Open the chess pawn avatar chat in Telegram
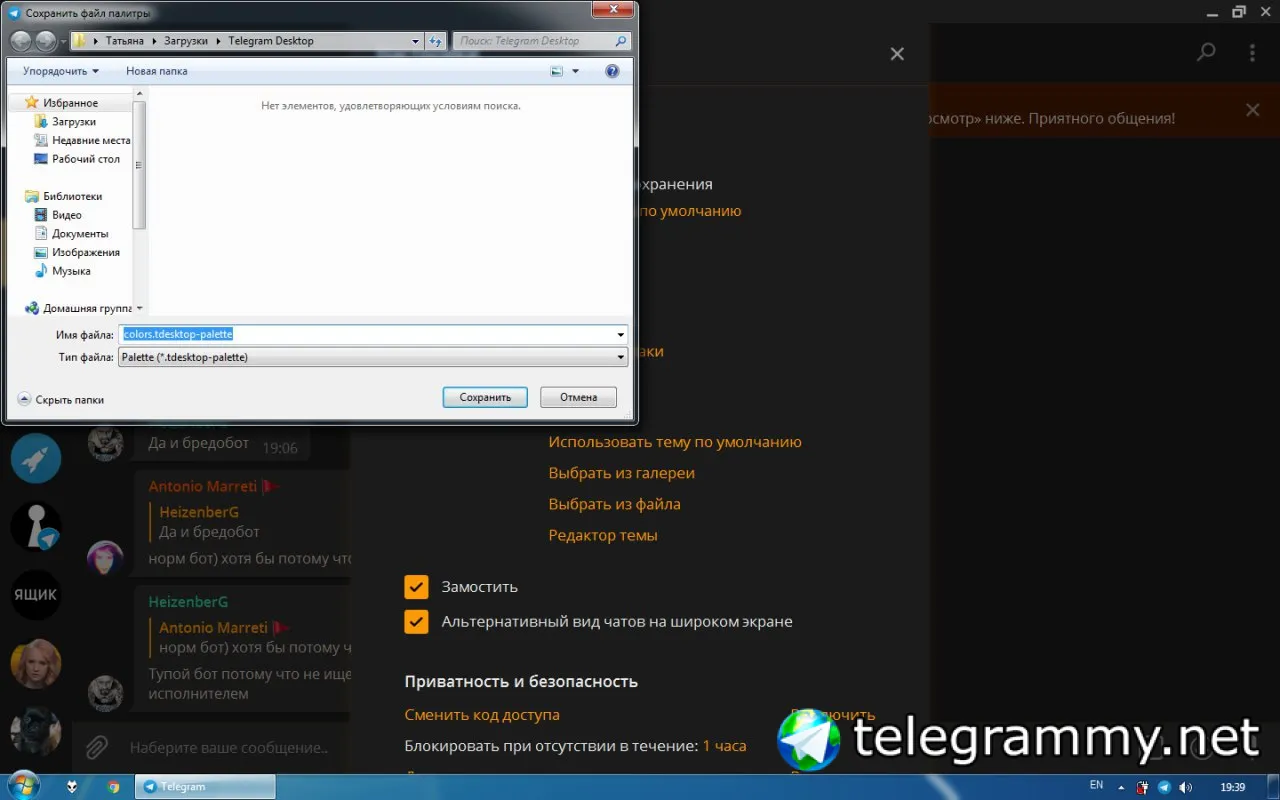The height and width of the screenshot is (800, 1280). (x=36, y=527)
